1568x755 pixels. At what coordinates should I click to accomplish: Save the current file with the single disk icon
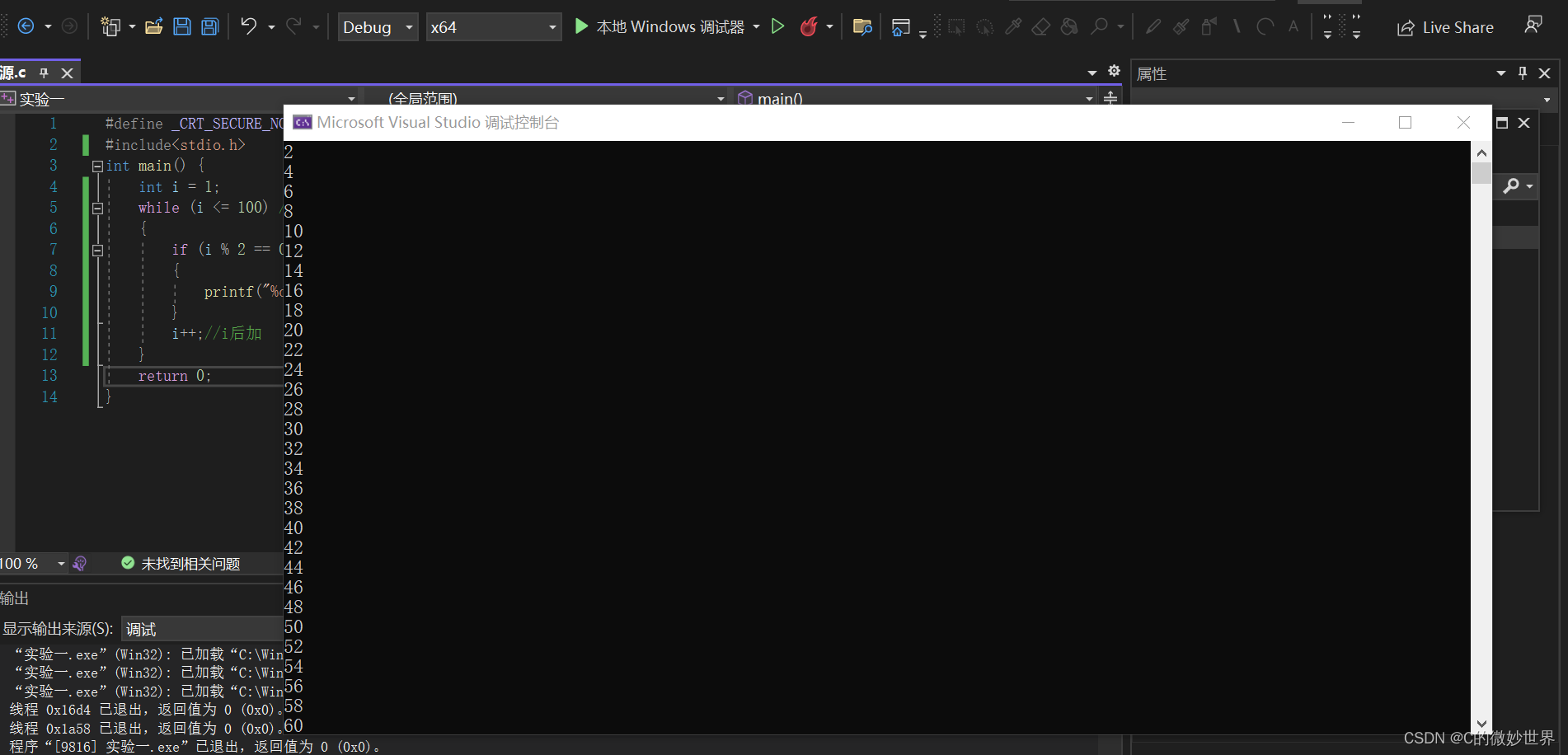pyautogui.click(x=182, y=26)
